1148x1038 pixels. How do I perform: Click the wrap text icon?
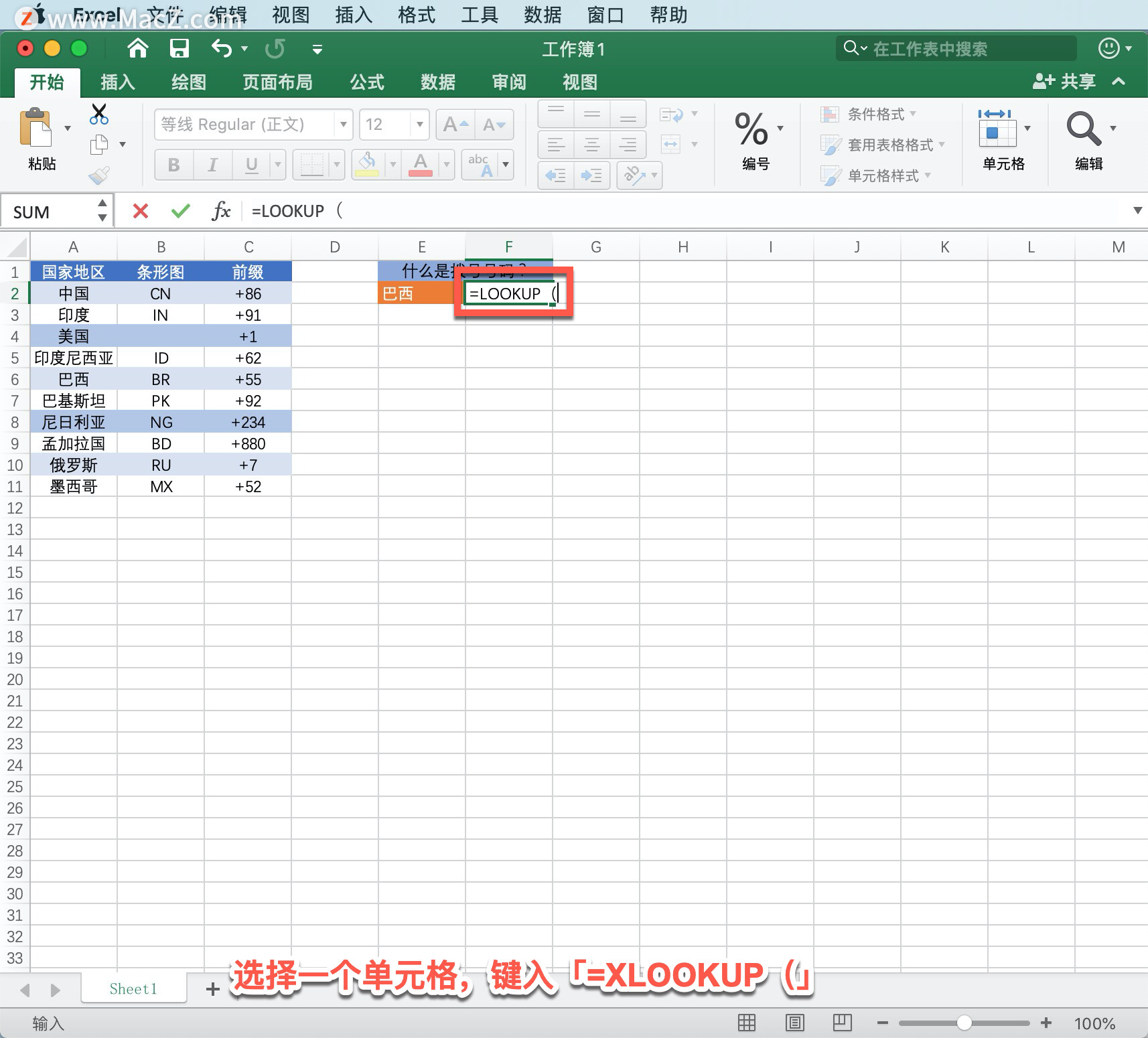point(671,115)
